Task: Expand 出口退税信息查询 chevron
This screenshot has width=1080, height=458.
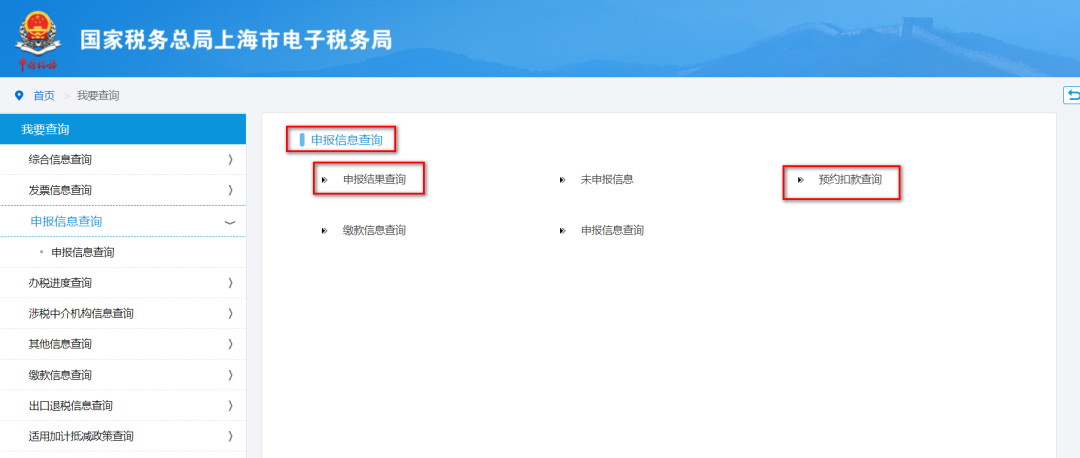Action: [230, 406]
